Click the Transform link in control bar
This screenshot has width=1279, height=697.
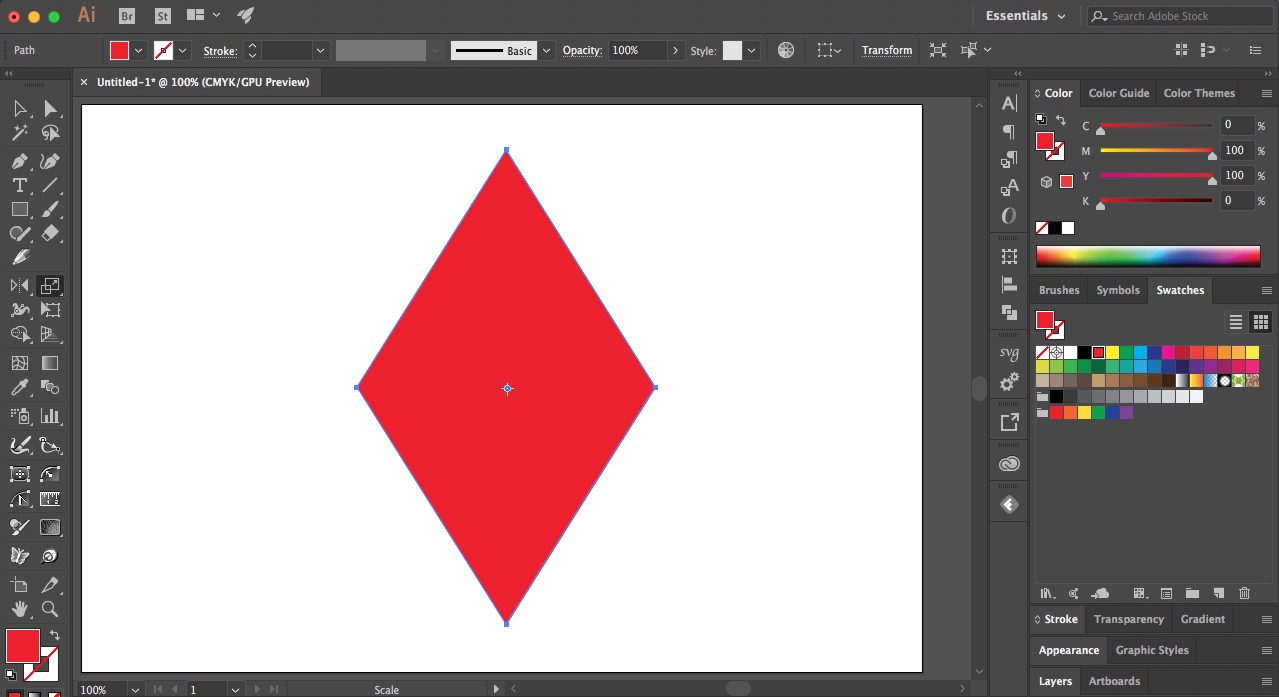886,50
